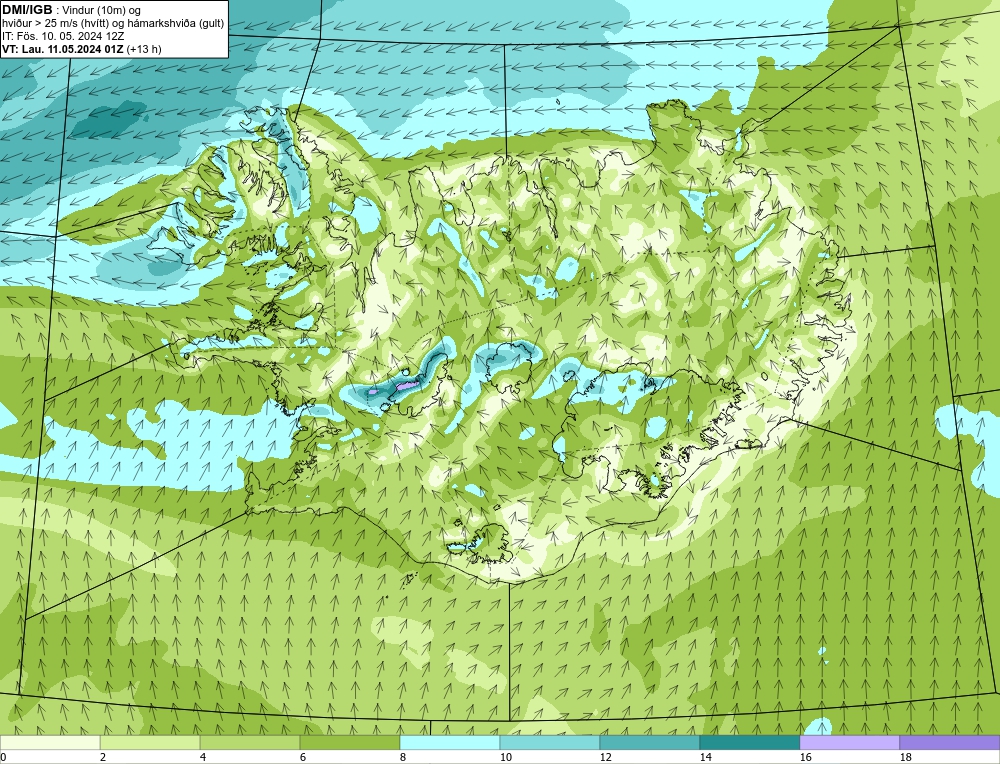Image resolution: width=1000 pixels, height=764 pixels.
Task: Click the legend scale label '6'
Action: point(304,757)
